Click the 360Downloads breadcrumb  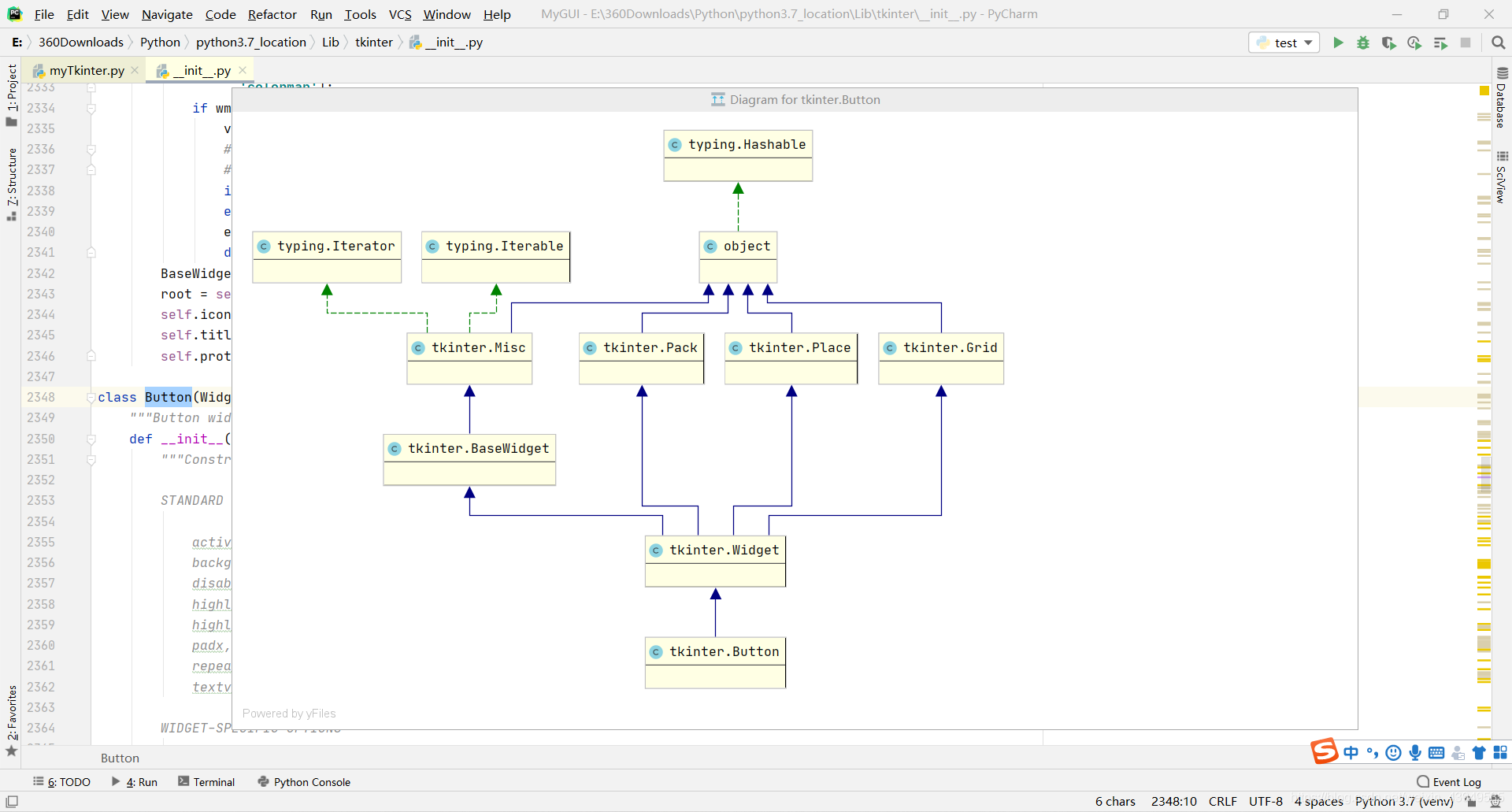[81, 43]
